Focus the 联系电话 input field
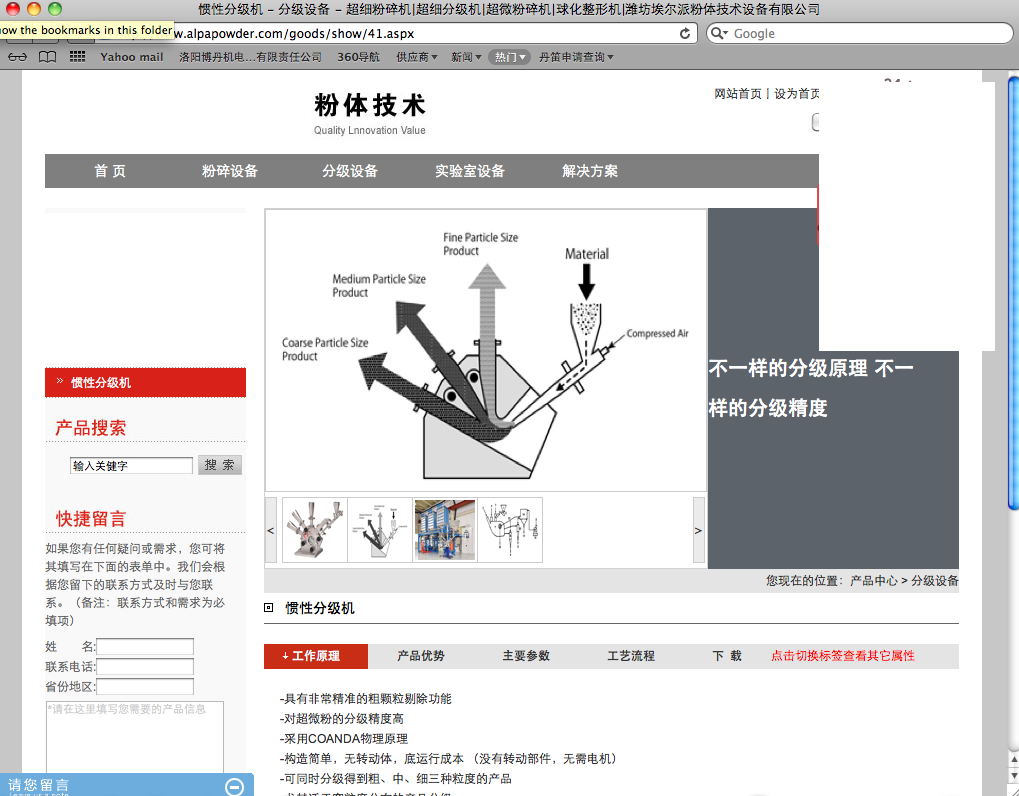The image size is (1019, 796). pos(145,667)
